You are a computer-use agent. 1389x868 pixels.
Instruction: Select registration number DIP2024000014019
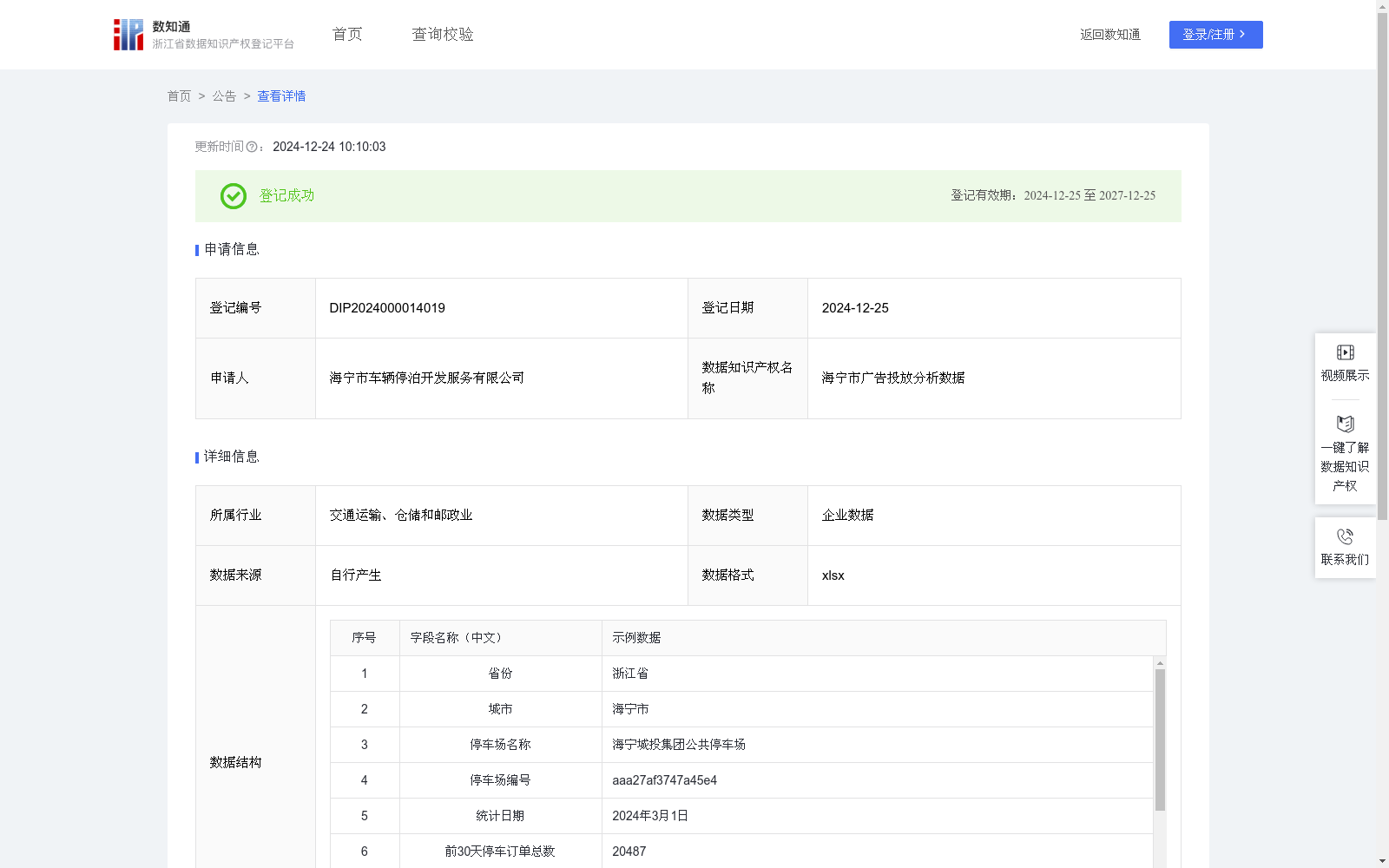point(387,308)
